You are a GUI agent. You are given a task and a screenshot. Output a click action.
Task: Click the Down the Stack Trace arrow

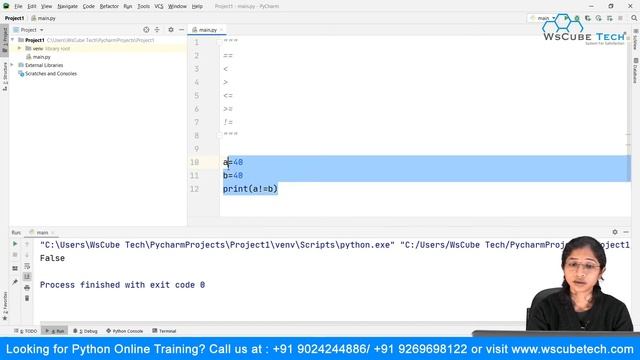point(27,255)
